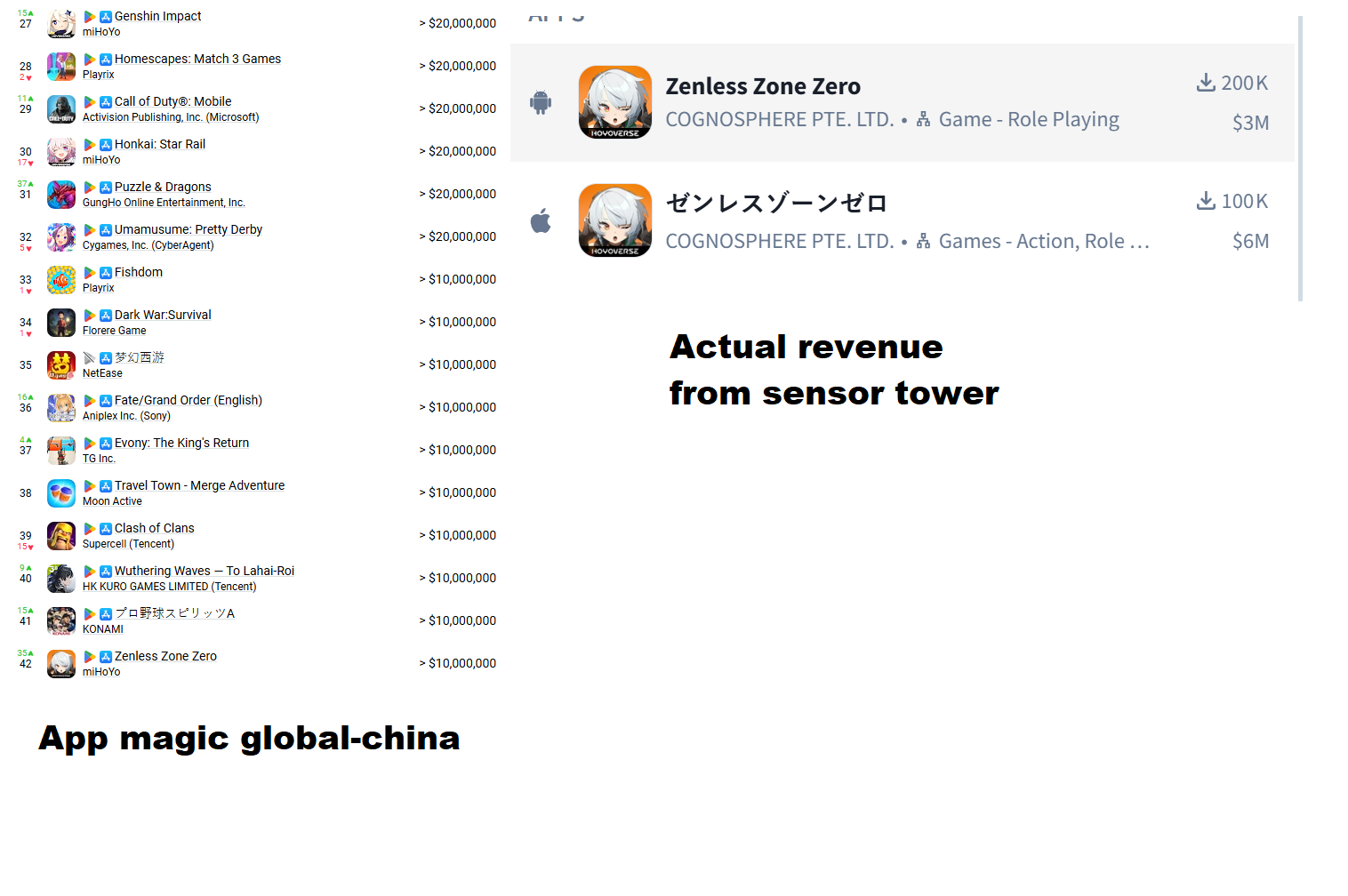Click Game - Role Playing category text
This screenshot has width=1348, height=896.
point(1029,119)
